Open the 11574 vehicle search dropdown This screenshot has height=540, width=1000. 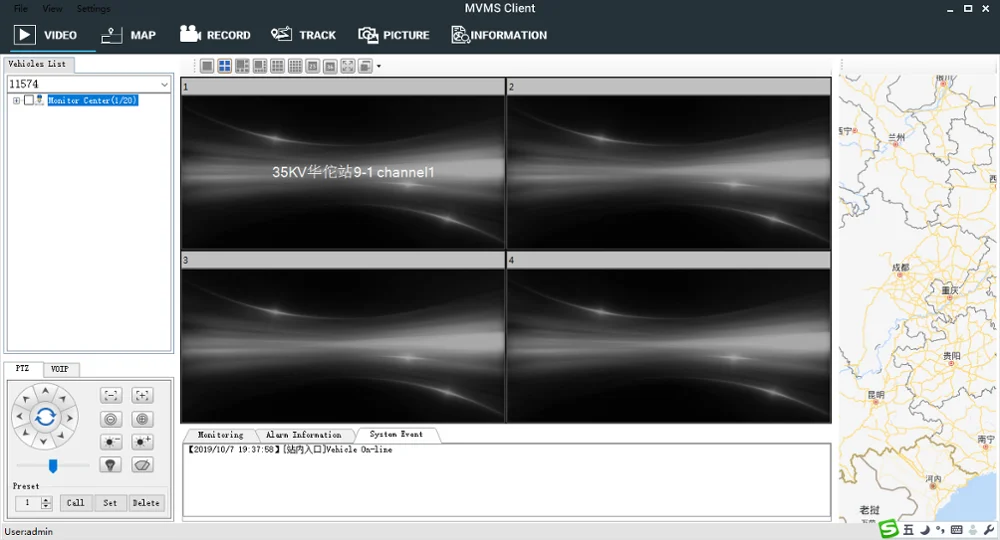(164, 84)
